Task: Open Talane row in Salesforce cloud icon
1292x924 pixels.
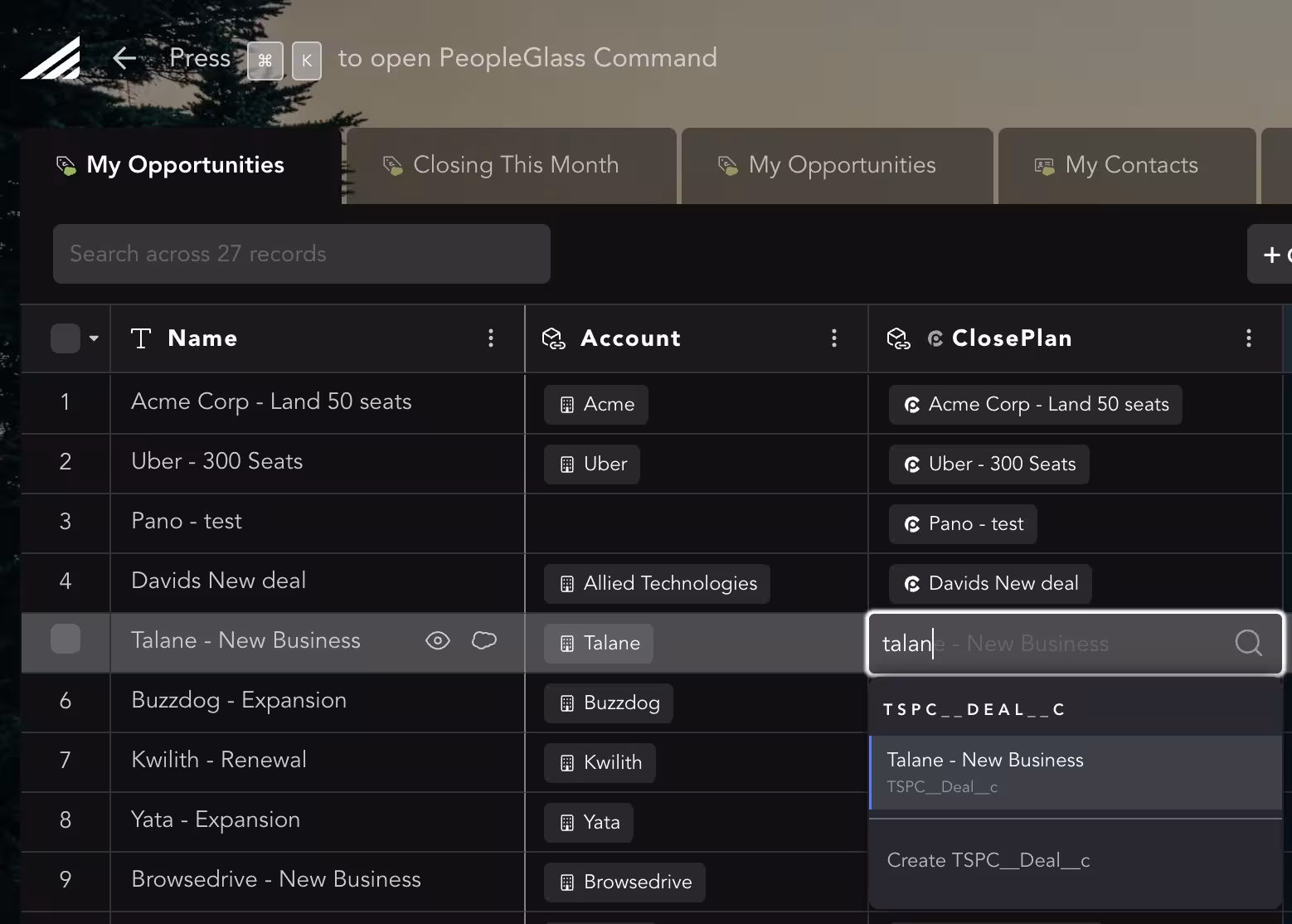Action: (x=484, y=640)
